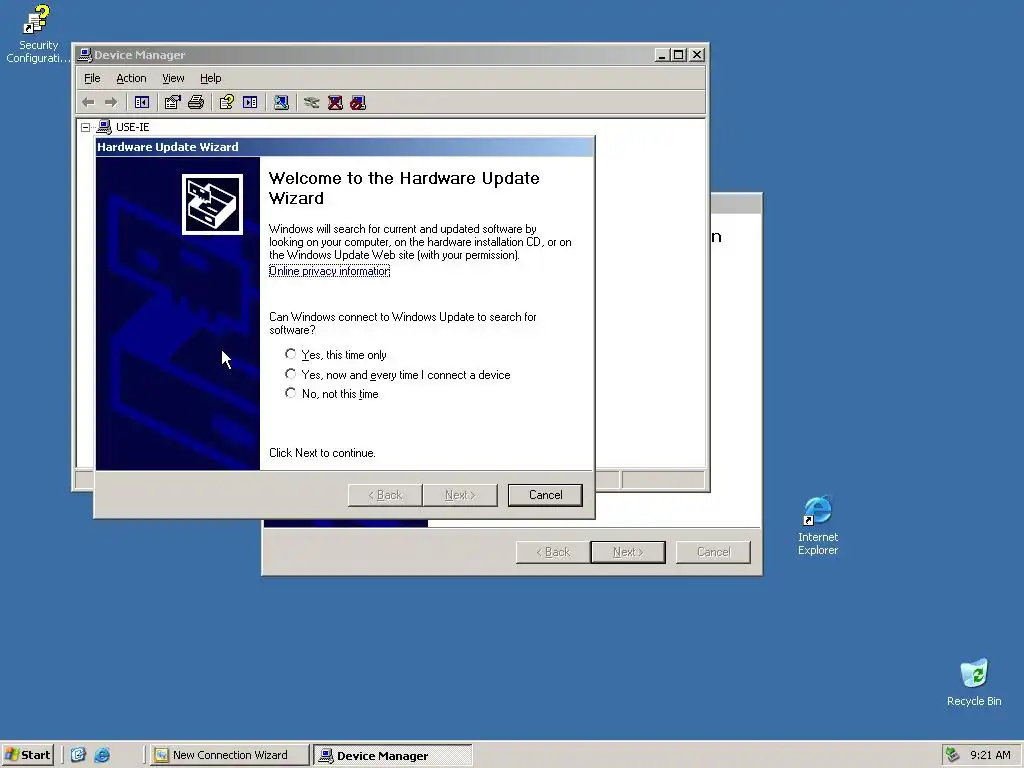Click Back in Hardware Update Wizard

click(x=385, y=495)
